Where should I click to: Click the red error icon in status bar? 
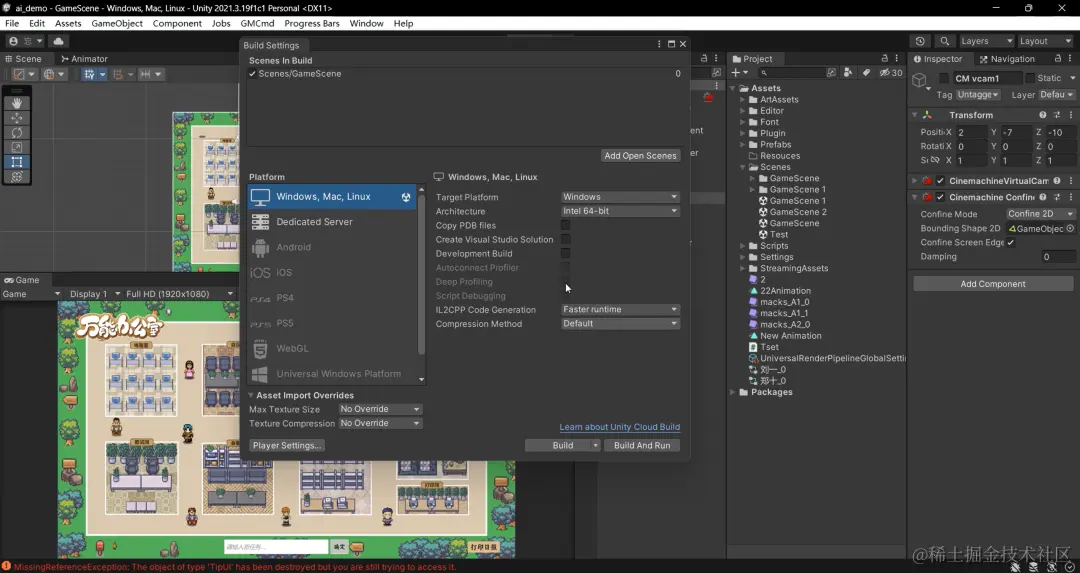tap(7, 567)
